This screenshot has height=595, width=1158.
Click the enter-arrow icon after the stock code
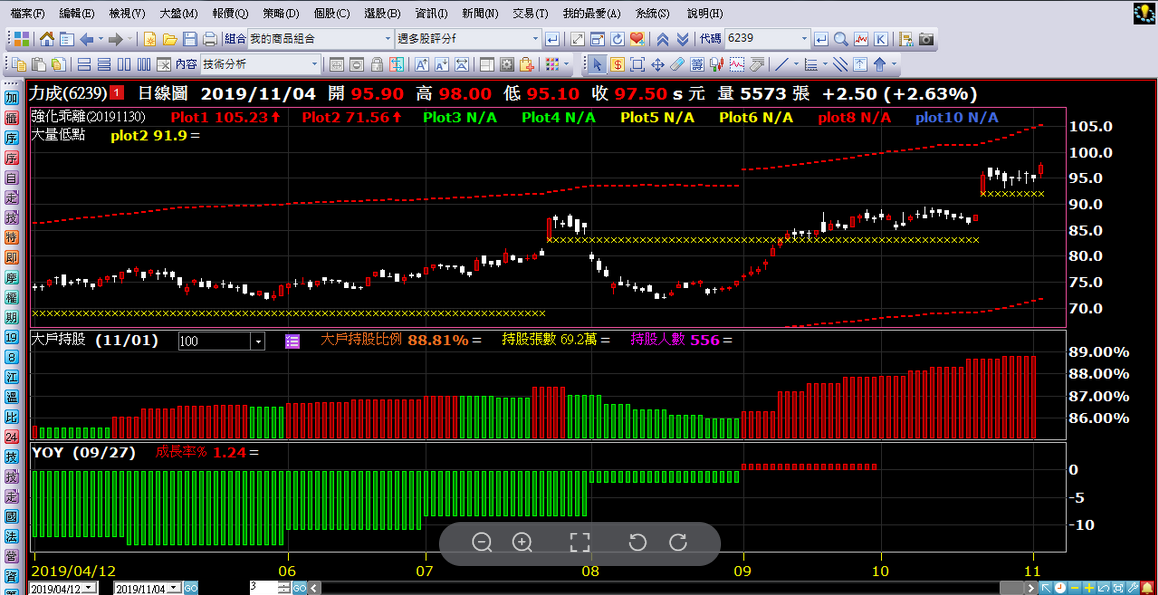(821, 38)
